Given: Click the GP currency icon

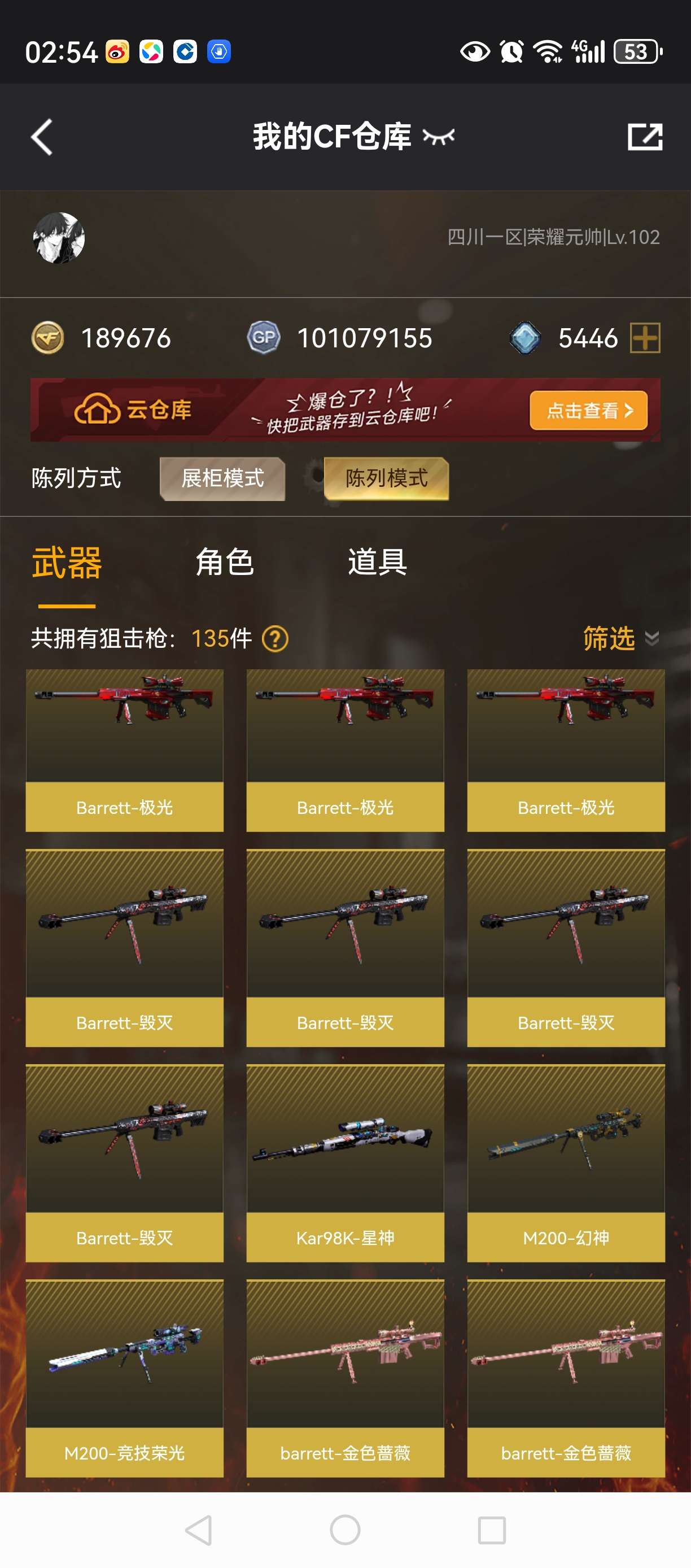Looking at the screenshot, I should pyautogui.click(x=264, y=338).
